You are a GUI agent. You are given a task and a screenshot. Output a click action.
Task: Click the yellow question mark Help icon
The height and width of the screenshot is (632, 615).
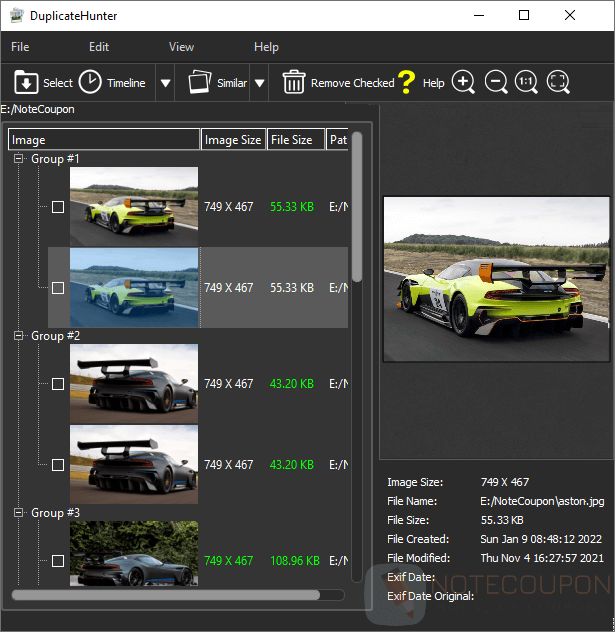pos(407,82)
